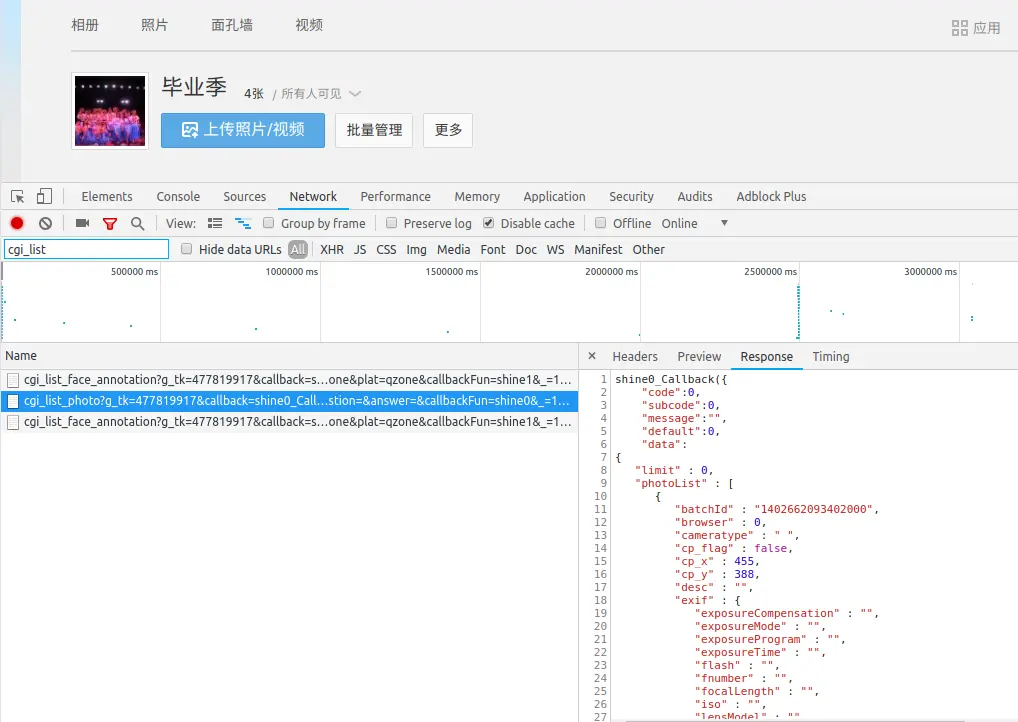
Task: Filter requests by Img
Action: (416, 249)
